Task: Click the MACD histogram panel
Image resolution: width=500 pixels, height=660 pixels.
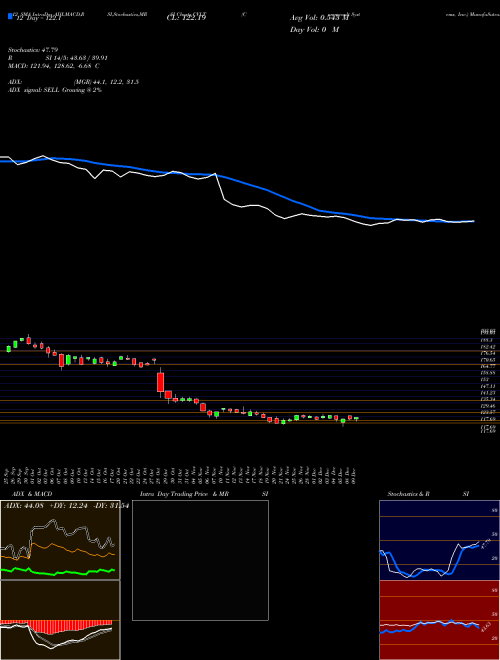Action: (x=60, y=620)
